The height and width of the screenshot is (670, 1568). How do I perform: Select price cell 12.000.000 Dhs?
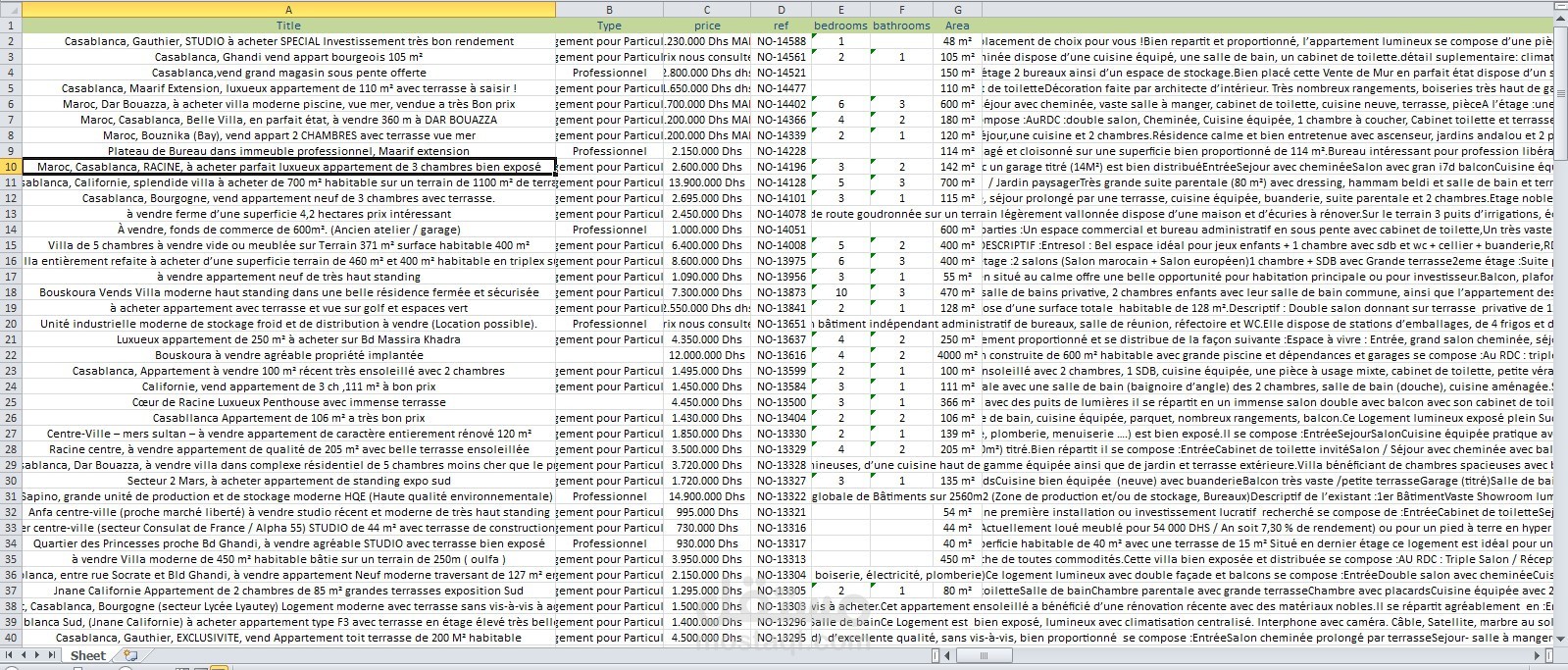[x=707, y=355]
